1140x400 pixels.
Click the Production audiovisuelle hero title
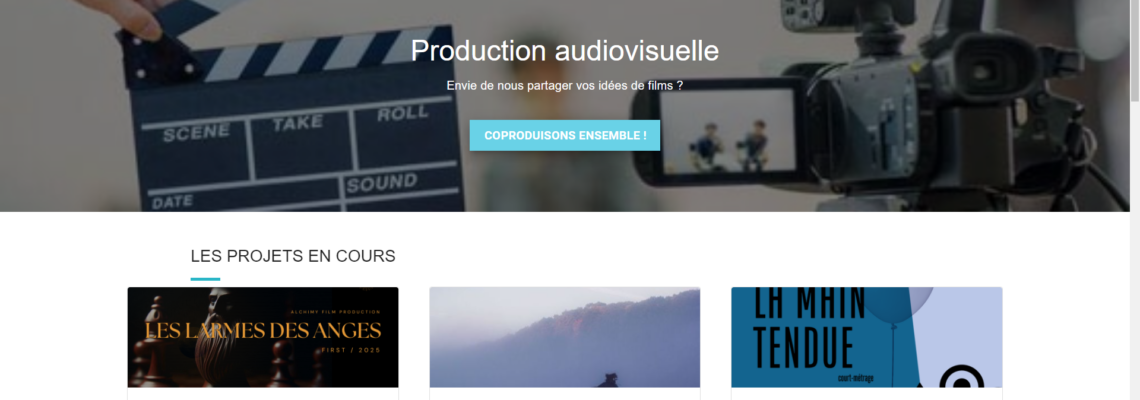point(565,51)
